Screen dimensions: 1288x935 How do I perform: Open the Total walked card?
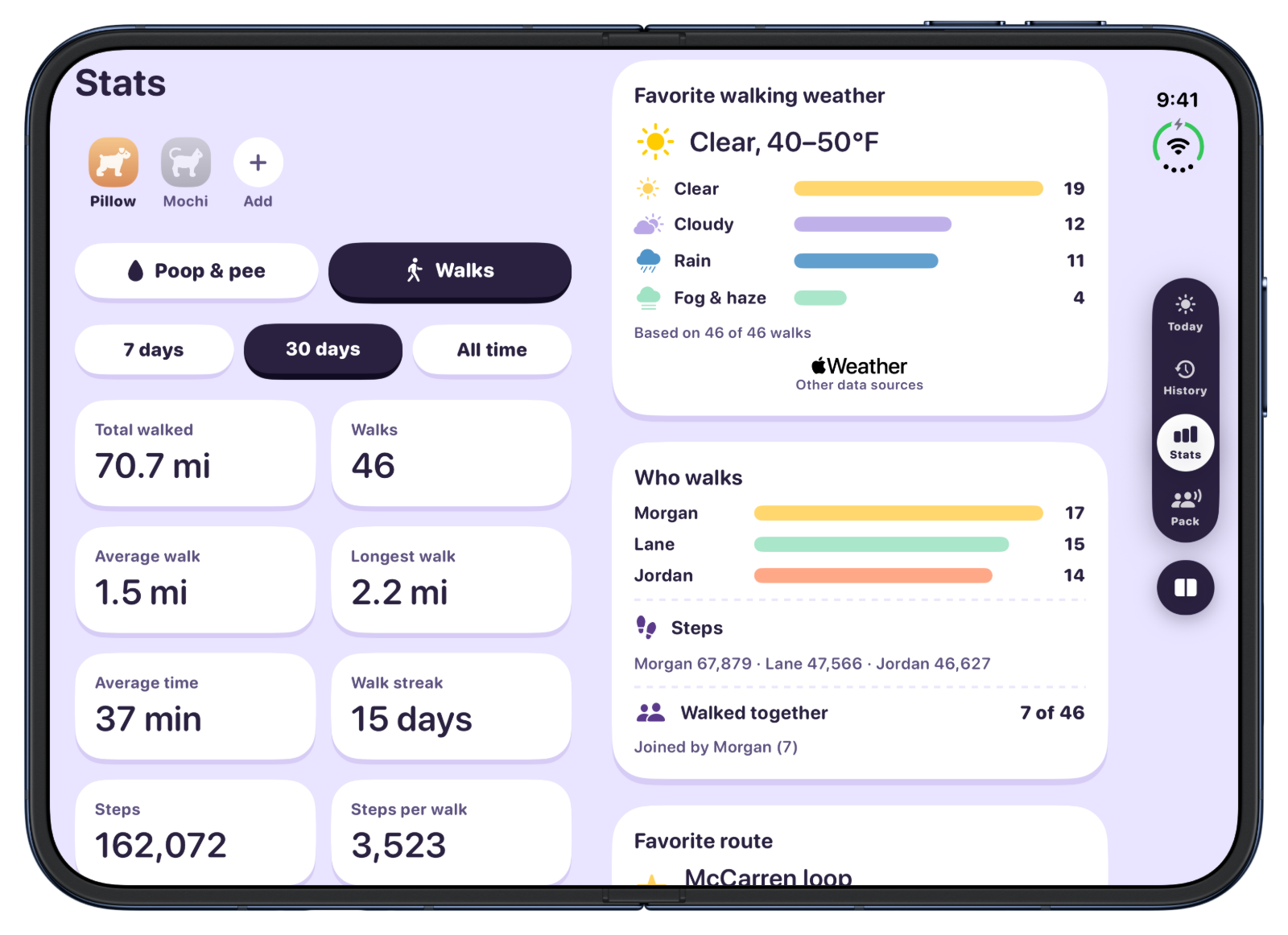[x=195, y=454]
